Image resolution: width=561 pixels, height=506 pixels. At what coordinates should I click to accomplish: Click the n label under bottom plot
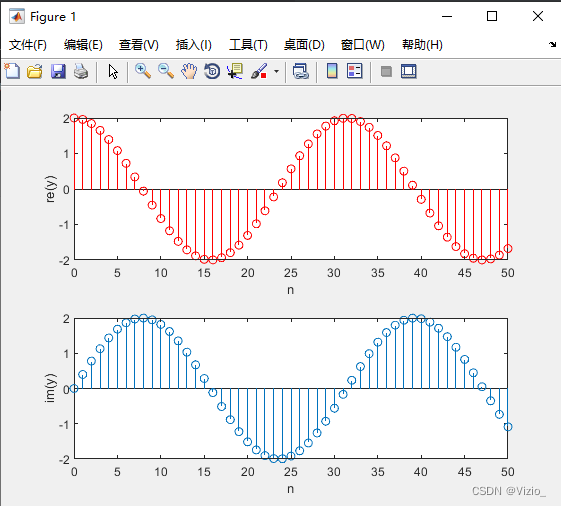(290, 489)
